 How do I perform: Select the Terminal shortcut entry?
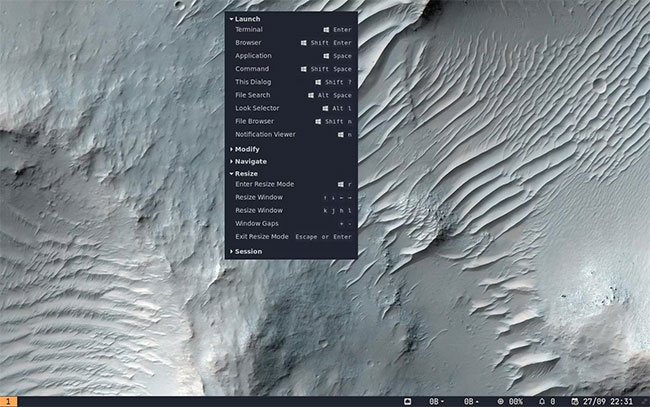tap(291, 29)
